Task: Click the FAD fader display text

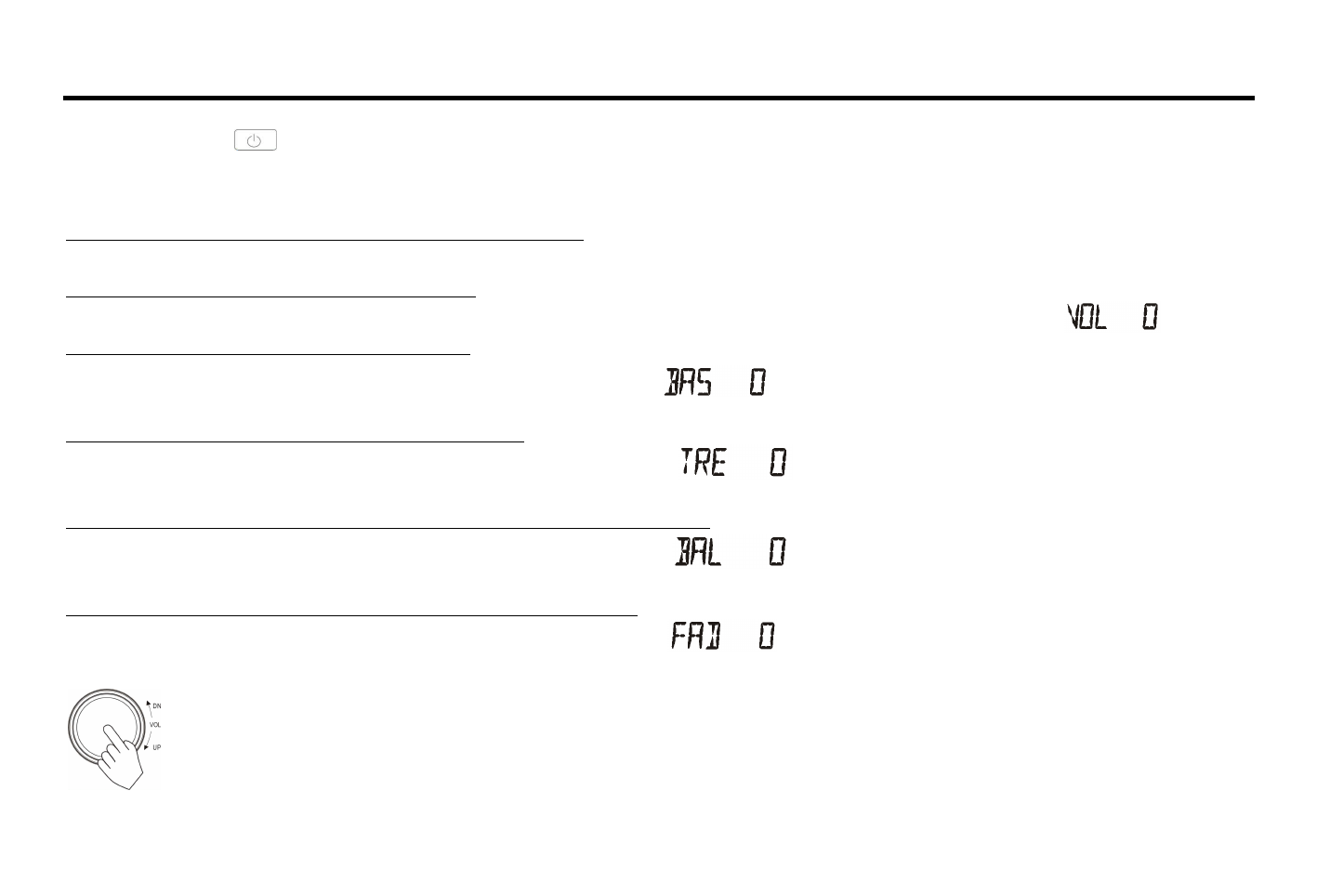Action: point(695,637)
